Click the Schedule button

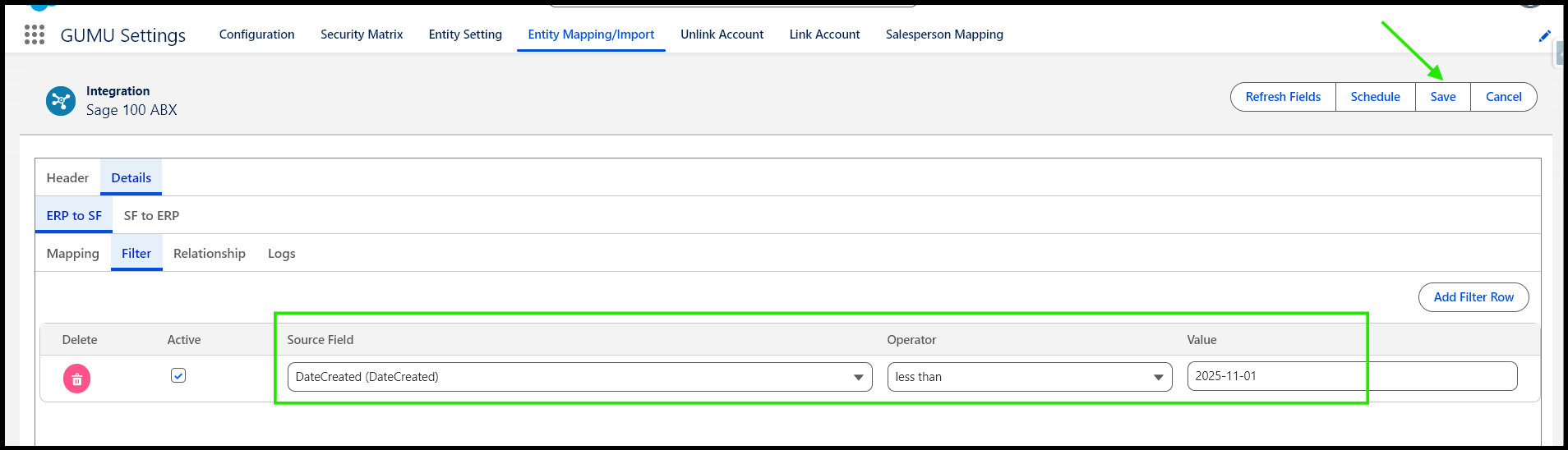click(1375, 97)
